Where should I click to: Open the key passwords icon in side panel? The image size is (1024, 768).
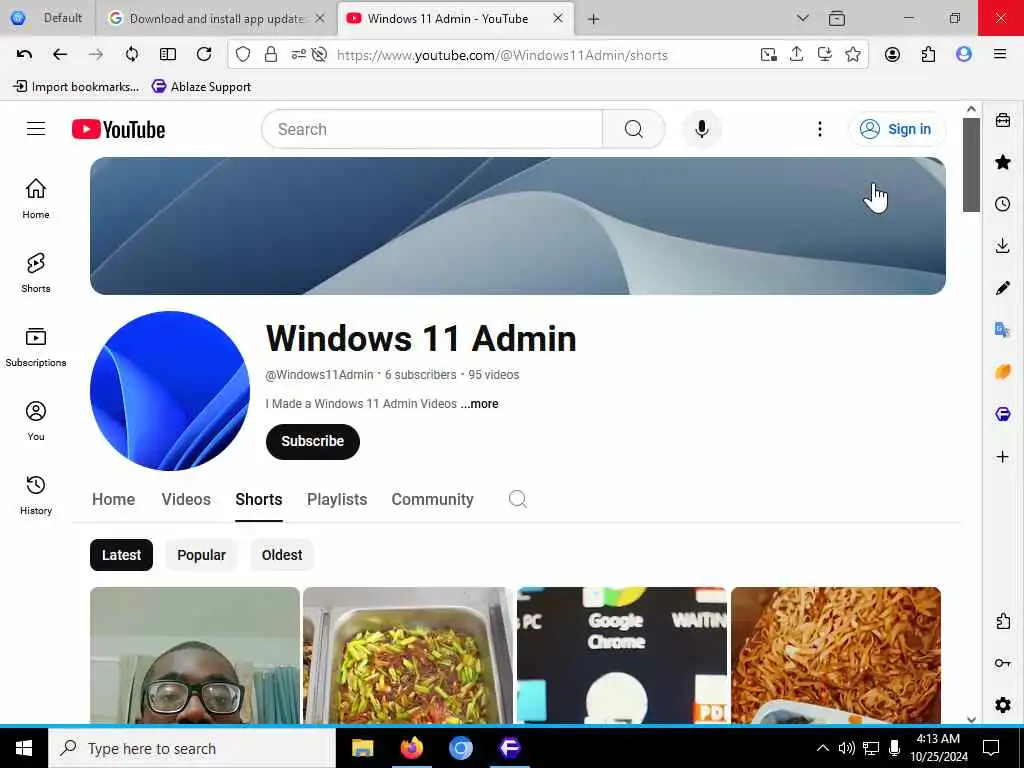click(1002, 663)
